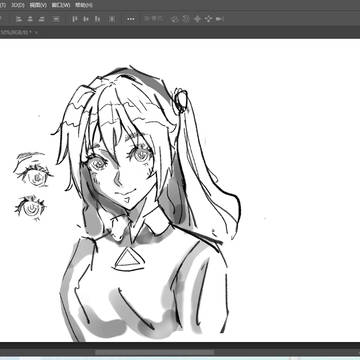
Task: Open the 3D(D) menu
Action: point(18,5)
